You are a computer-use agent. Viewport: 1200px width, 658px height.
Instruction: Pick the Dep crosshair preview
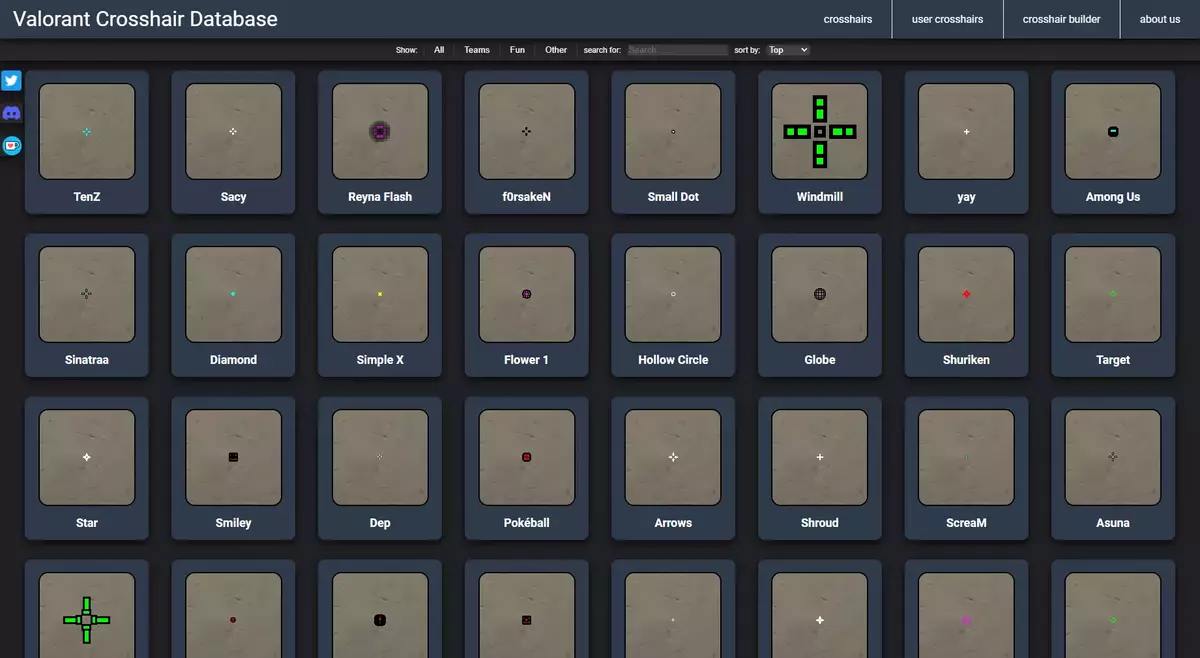pos(380,457)
